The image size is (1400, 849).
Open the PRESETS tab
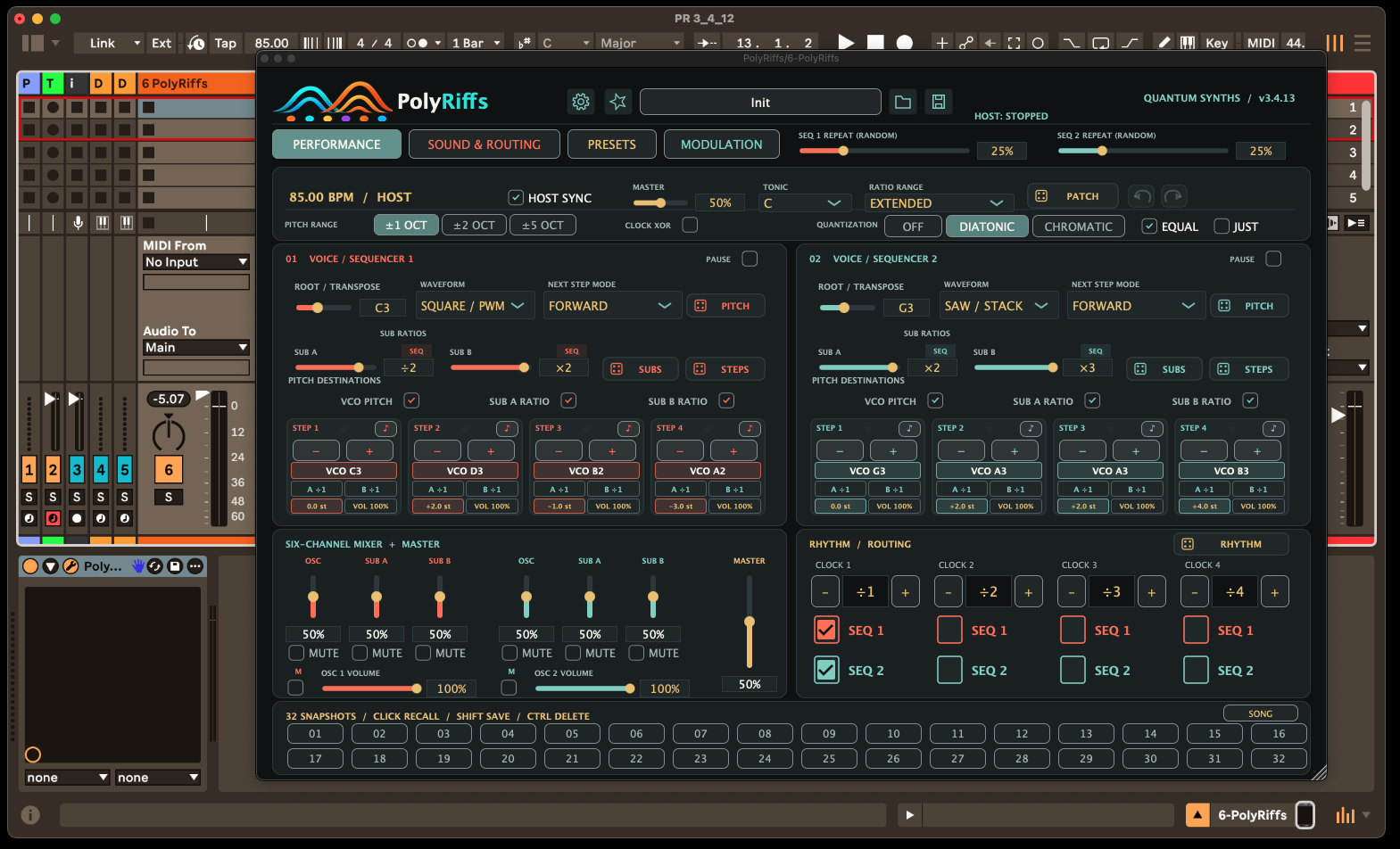tap(612, 144)
